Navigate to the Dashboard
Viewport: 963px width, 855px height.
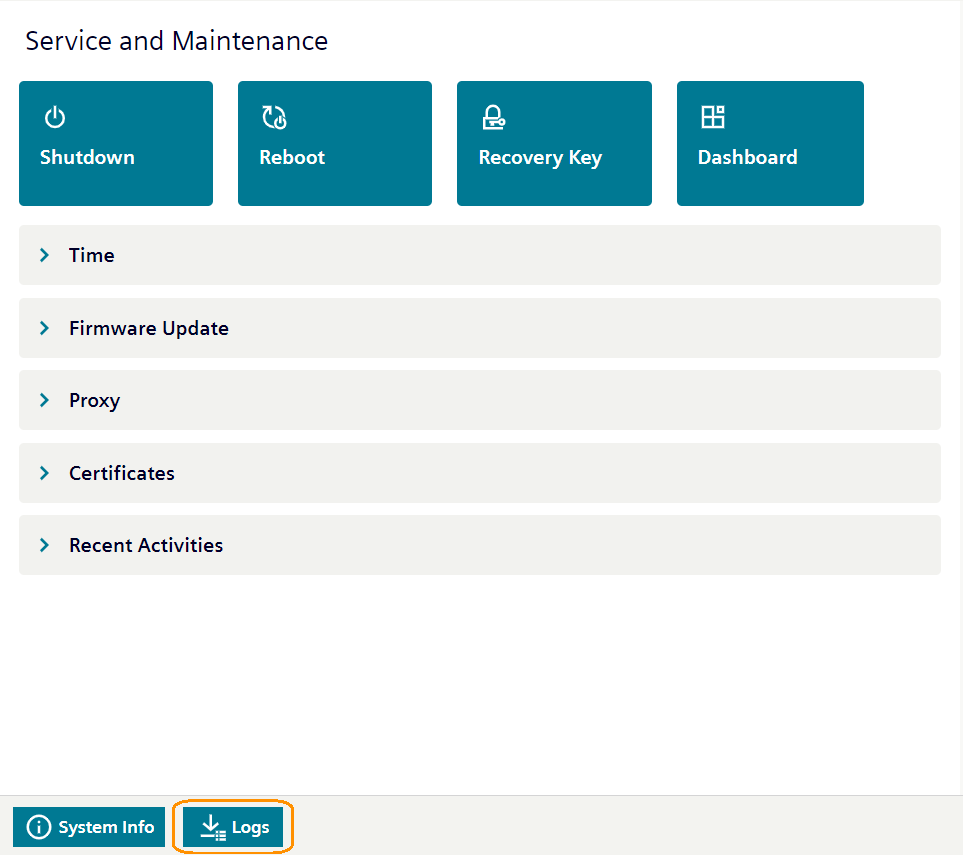(x=769, y=143)
